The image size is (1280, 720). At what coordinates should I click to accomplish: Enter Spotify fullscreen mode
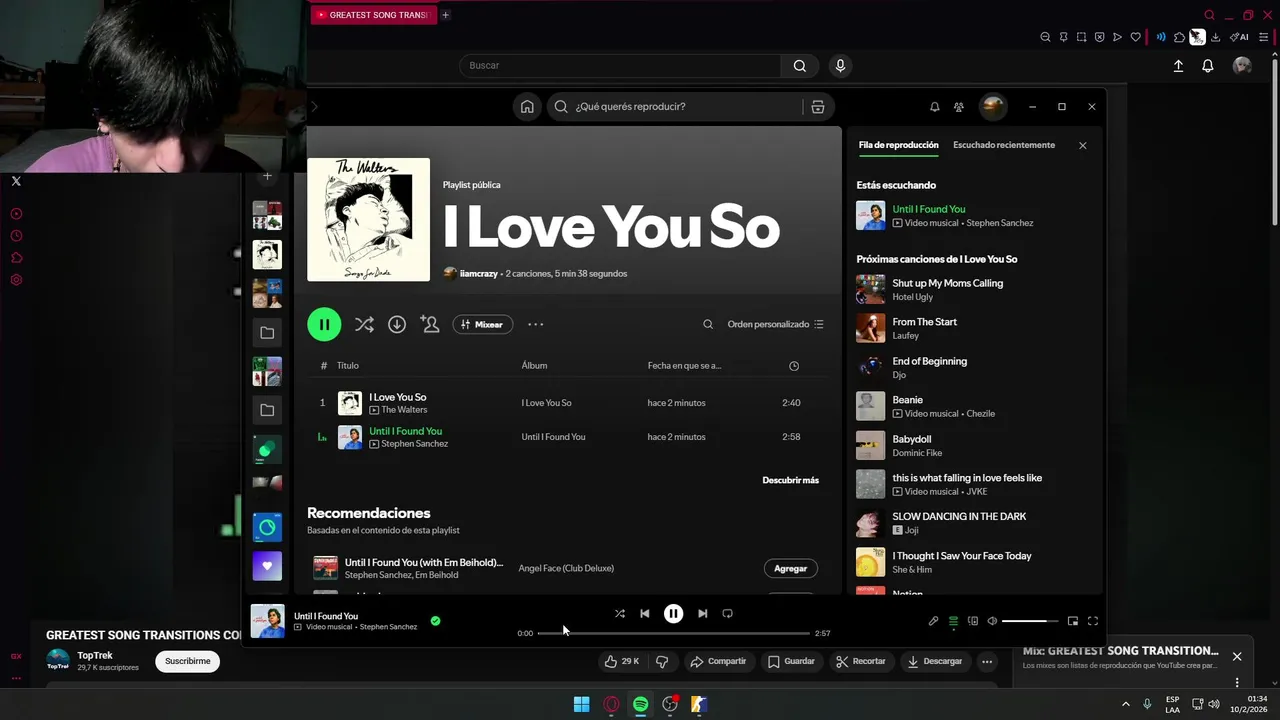point(1093,621)
